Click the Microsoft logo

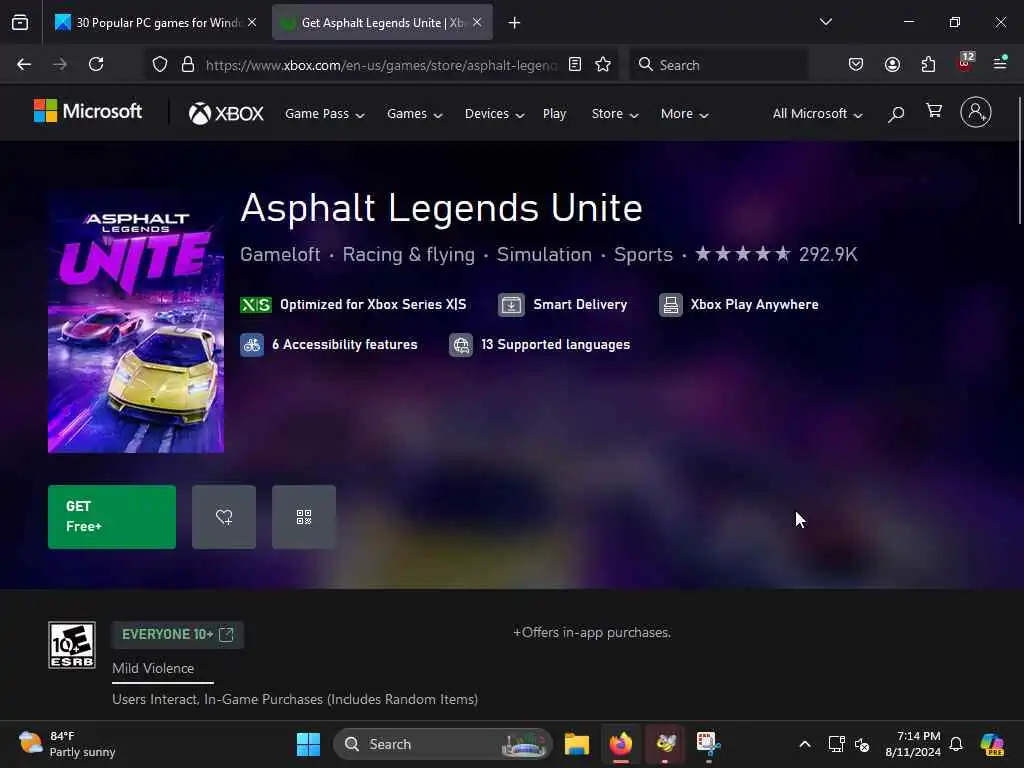pos(88,112)
